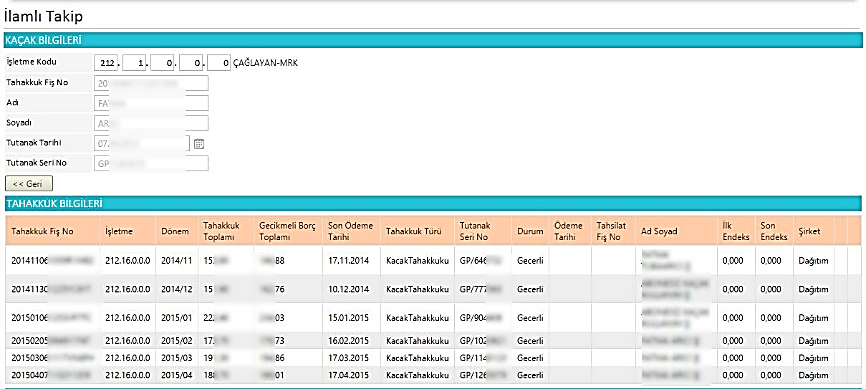The image size is (866, 389).
Task: Focus the Tutanak Seri No field
Action: pos(151,163)
